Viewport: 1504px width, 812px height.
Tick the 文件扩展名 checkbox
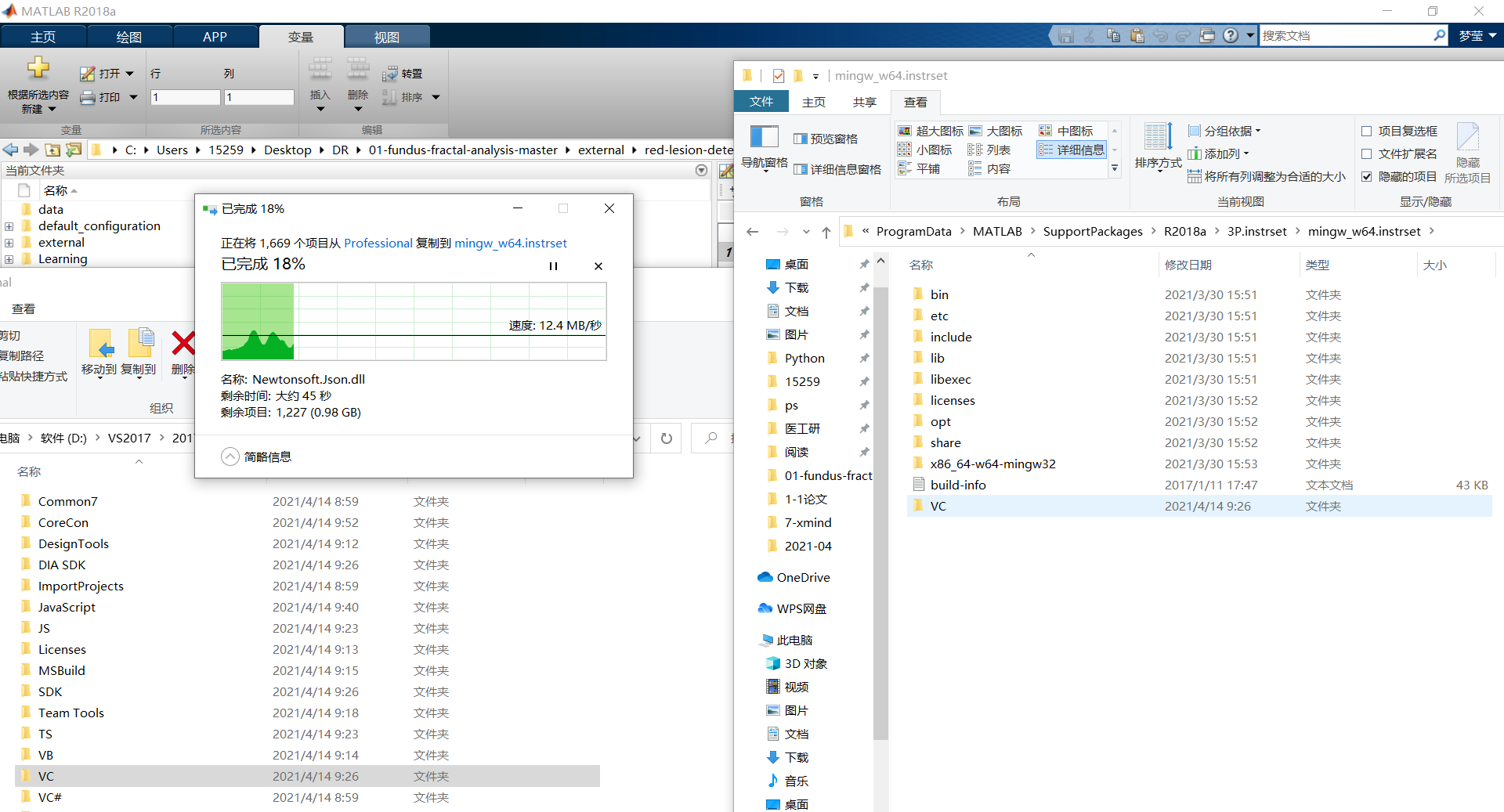tap(1367, 154)
